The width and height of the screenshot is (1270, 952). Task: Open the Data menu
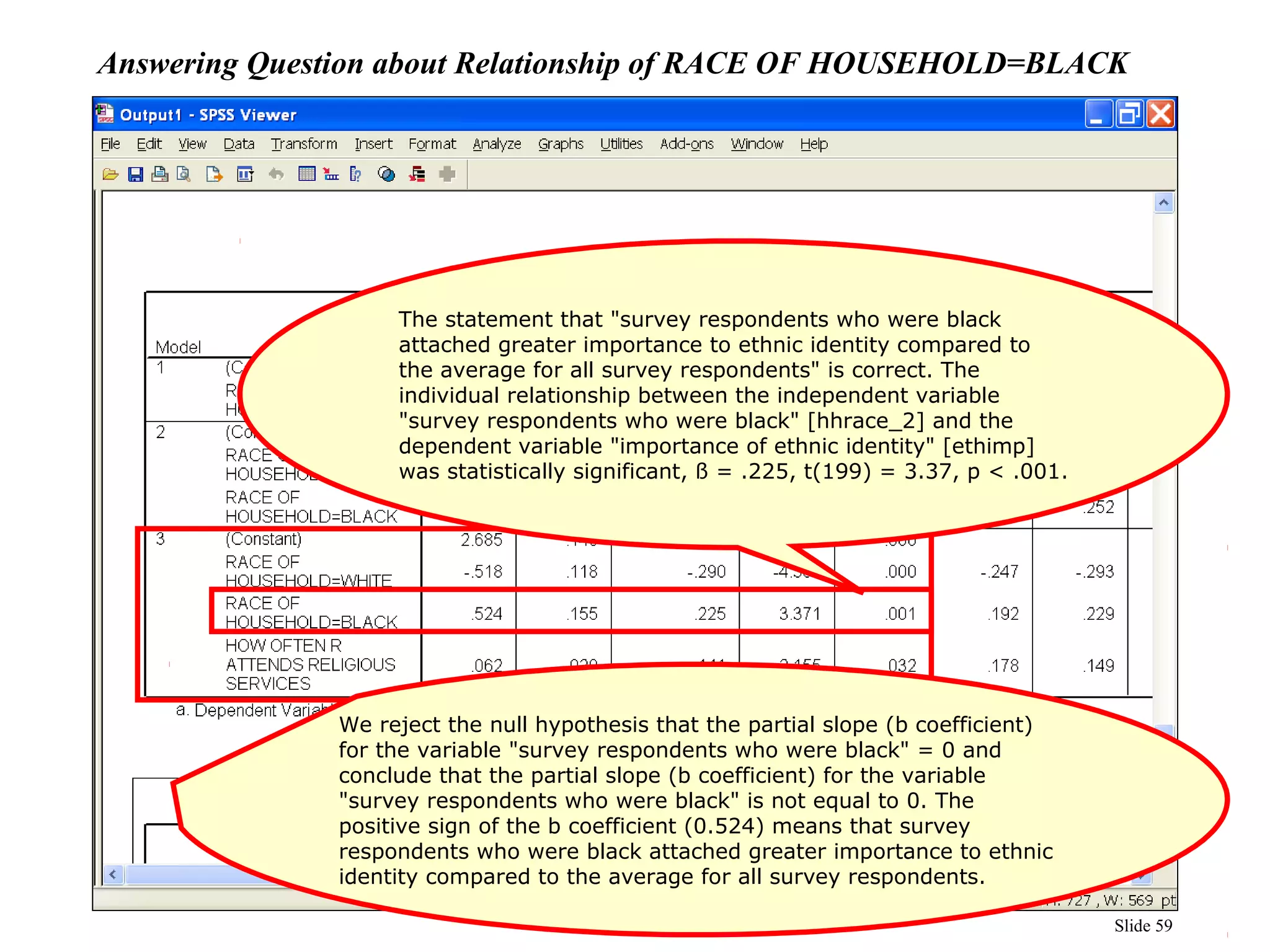[x=239, y=144]
